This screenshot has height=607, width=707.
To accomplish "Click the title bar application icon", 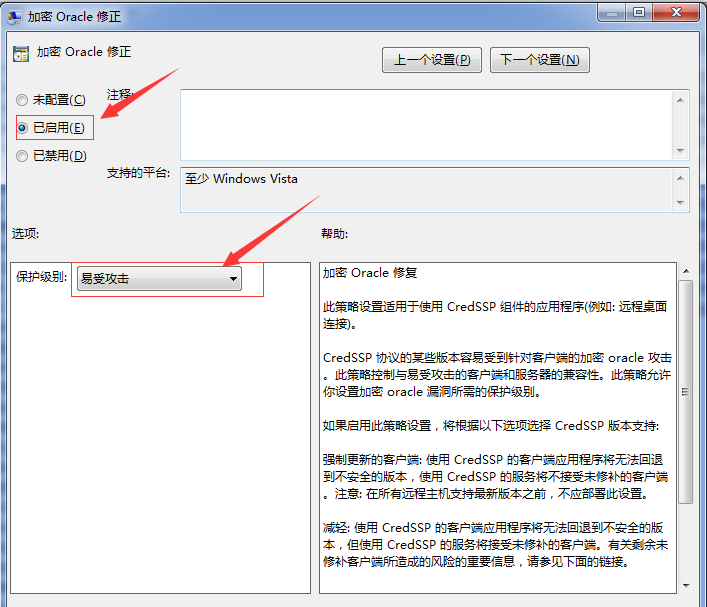I will tap(14, 17).
